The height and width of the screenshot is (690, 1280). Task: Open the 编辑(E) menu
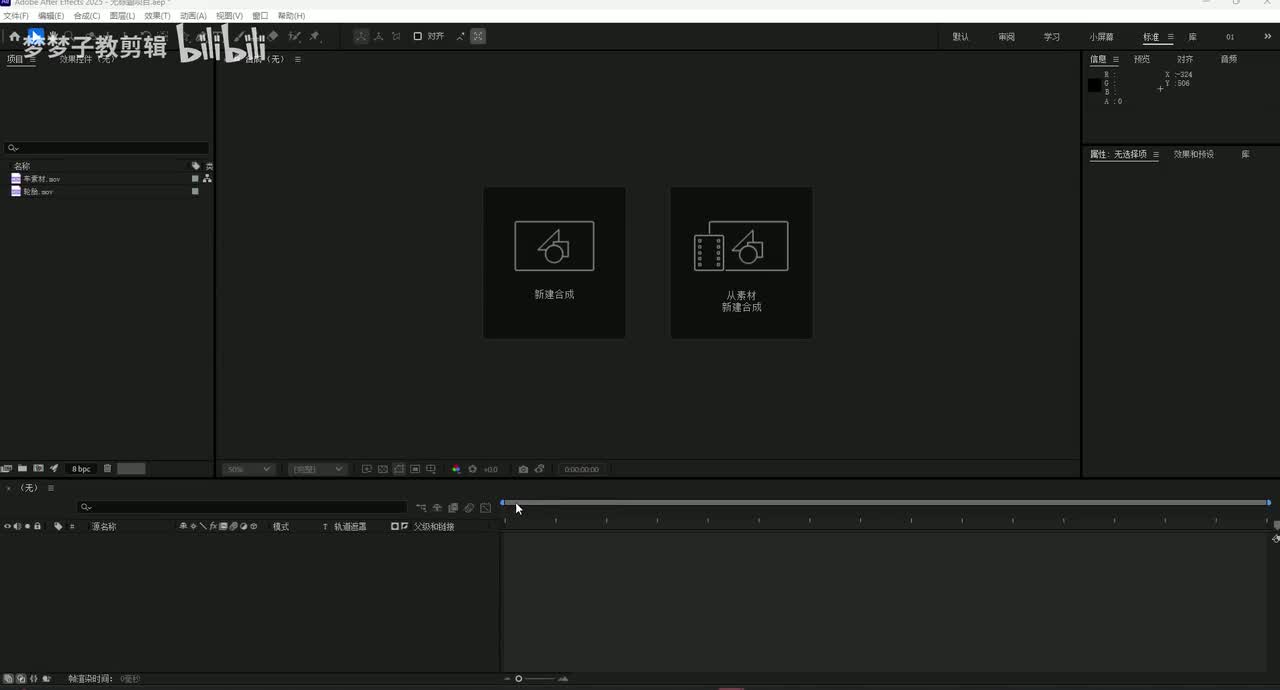pos(51,16)
